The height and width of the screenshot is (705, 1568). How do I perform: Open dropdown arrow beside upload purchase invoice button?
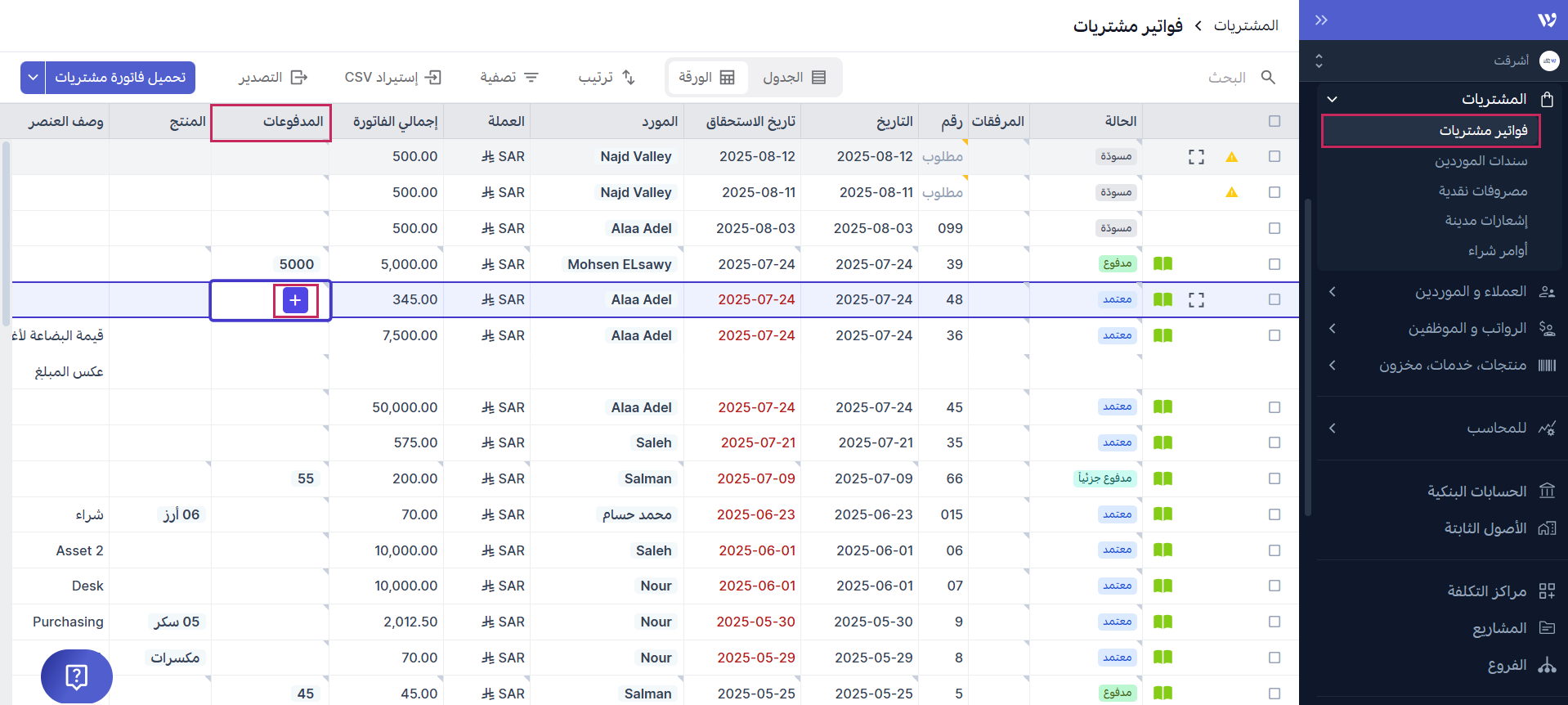tap(33, 78)
